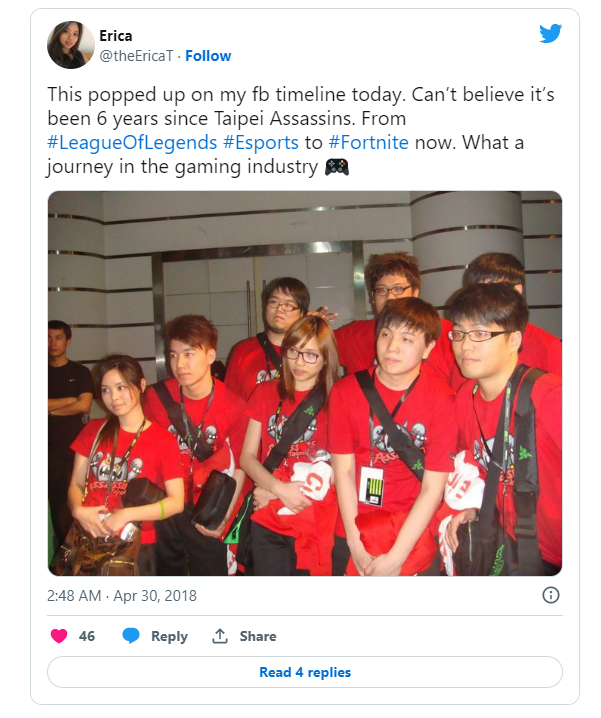The image size is (601, 718).
Task: Click the 46 likes count
Action: [x=87, y=636]
